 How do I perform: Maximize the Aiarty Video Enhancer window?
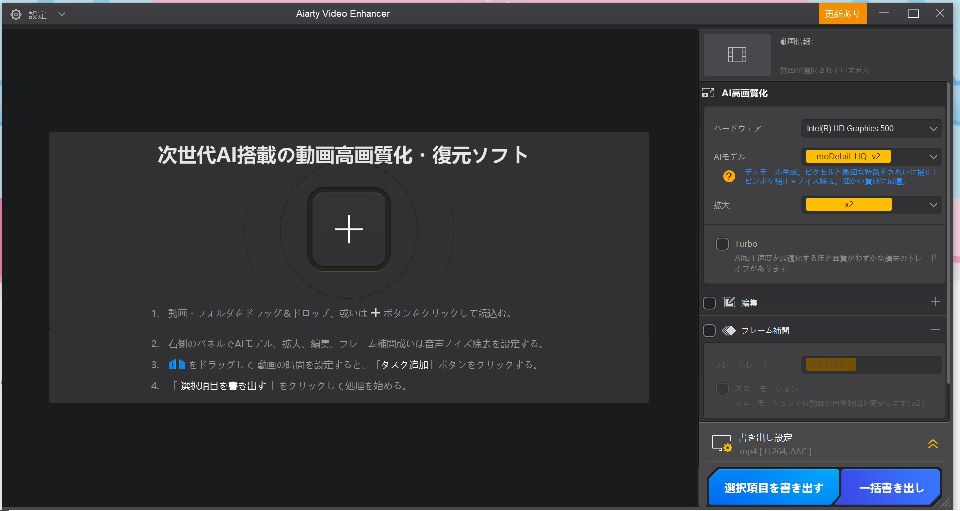(x=913, y=13)
